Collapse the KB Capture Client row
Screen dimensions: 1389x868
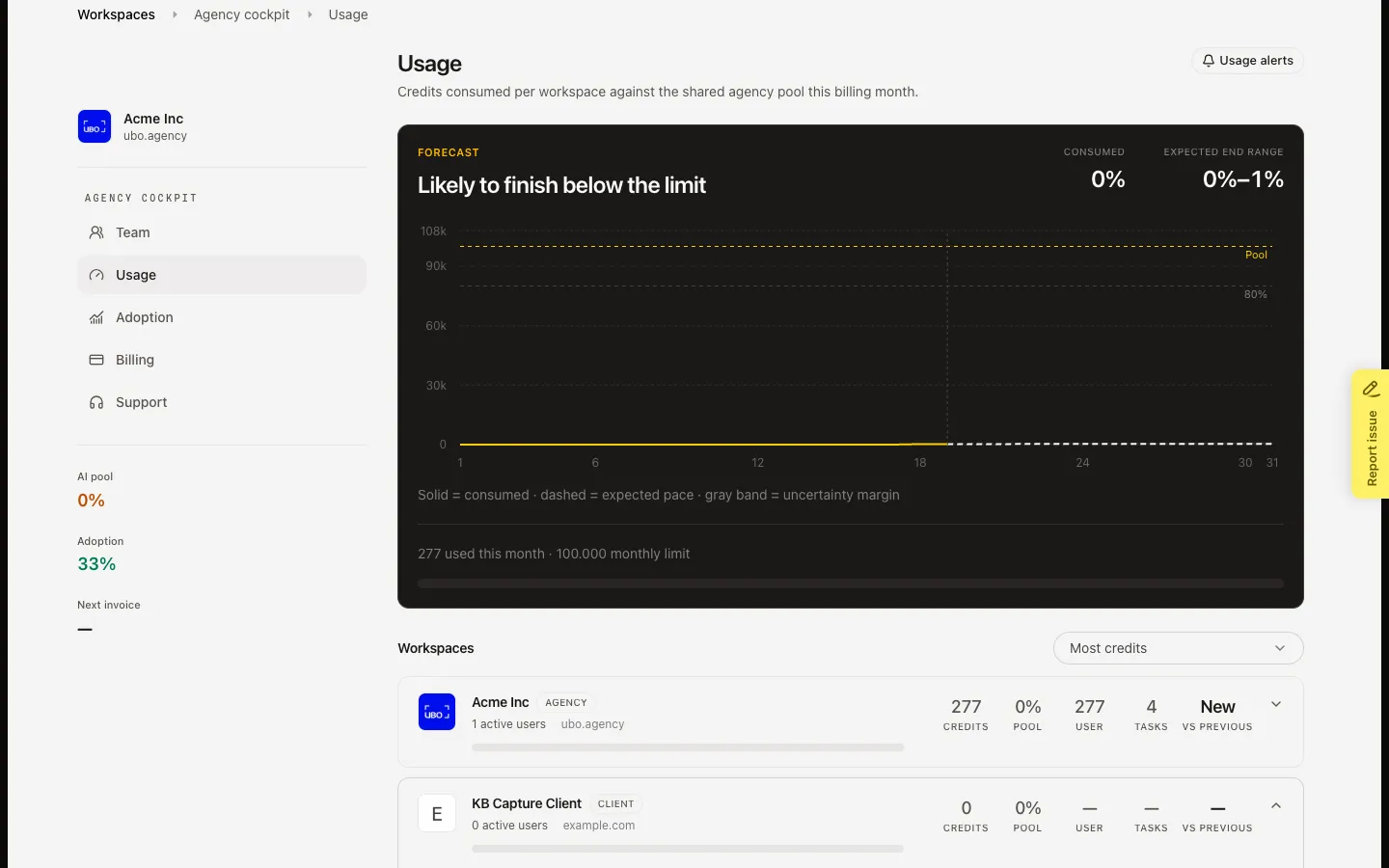coord(1276,805)
